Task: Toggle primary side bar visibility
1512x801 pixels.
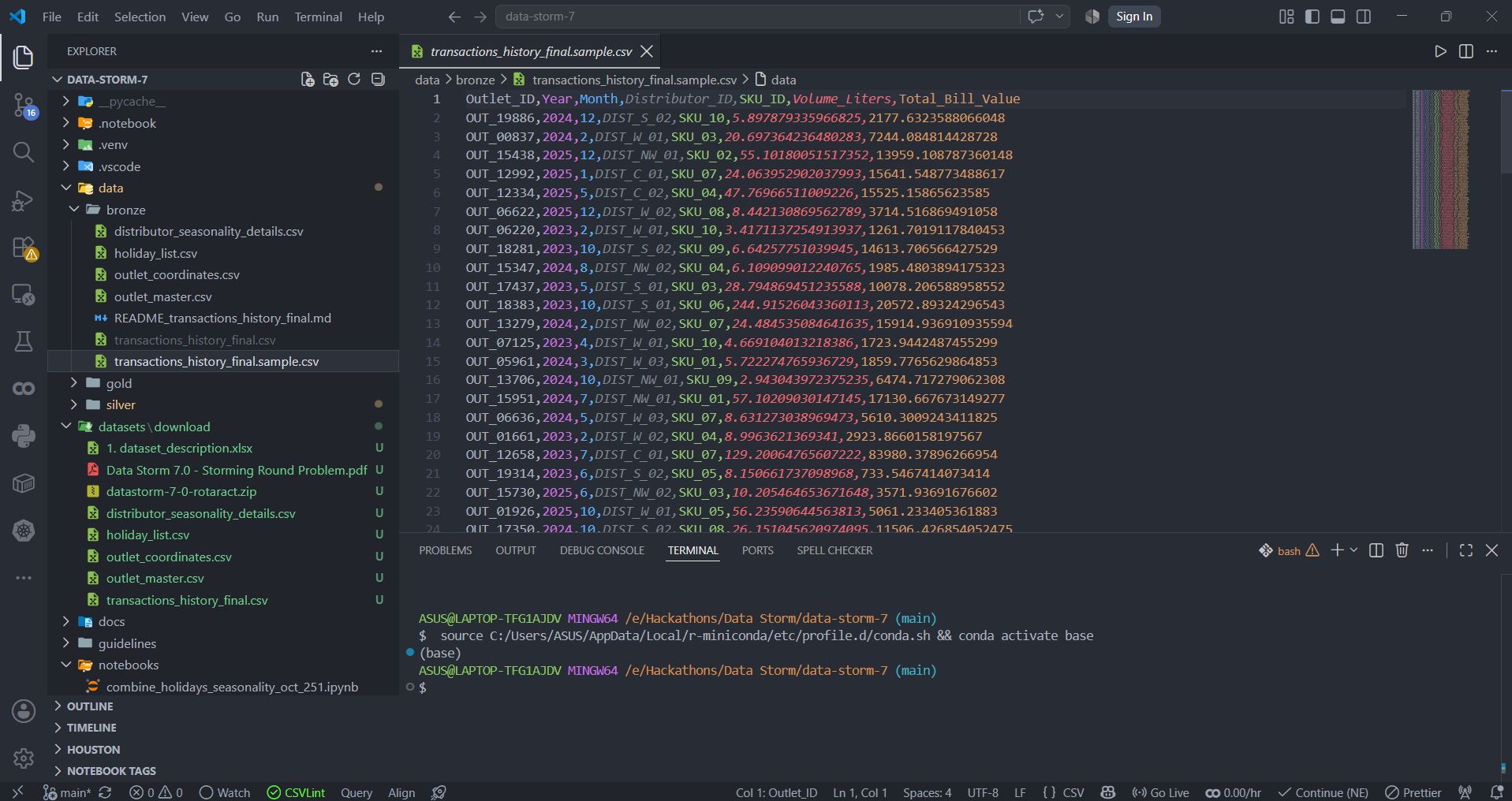Action: click(x=1312, y=17)
